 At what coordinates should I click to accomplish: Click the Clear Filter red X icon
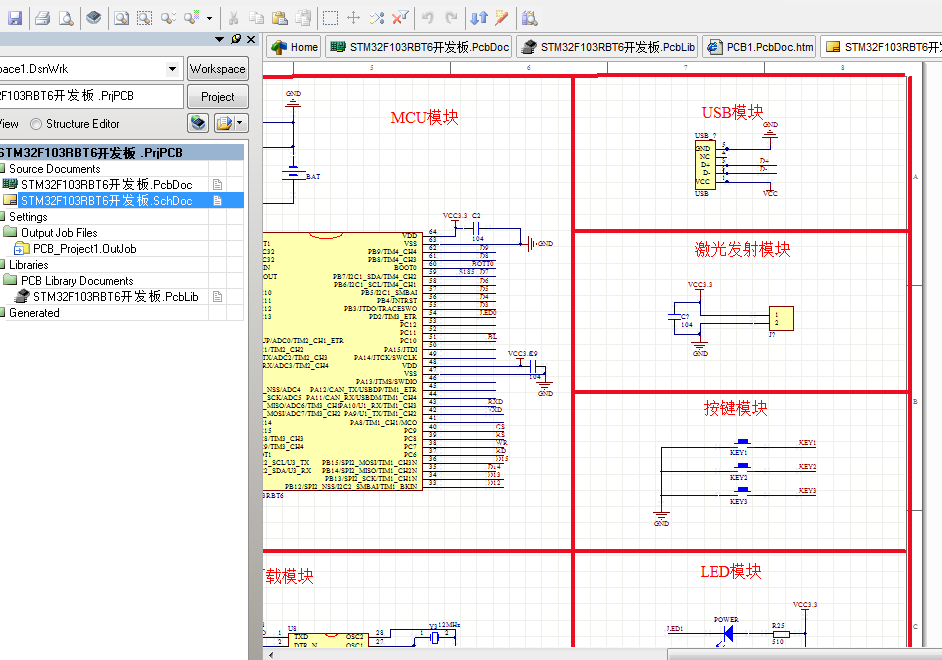tap(400, 18)
